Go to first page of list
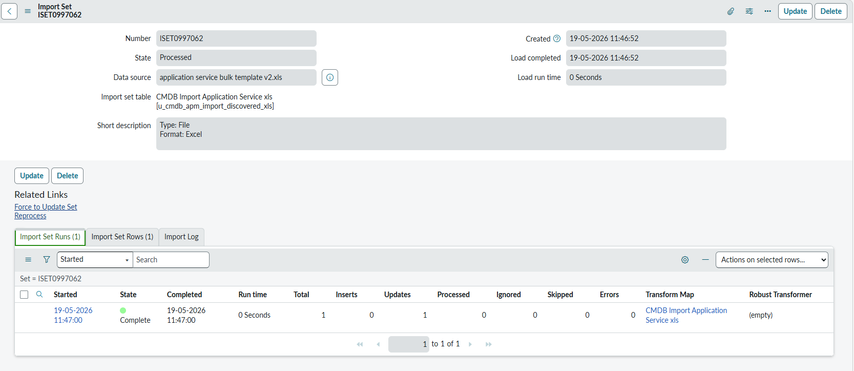Viewport: 854px width, 371px height. 360,344
